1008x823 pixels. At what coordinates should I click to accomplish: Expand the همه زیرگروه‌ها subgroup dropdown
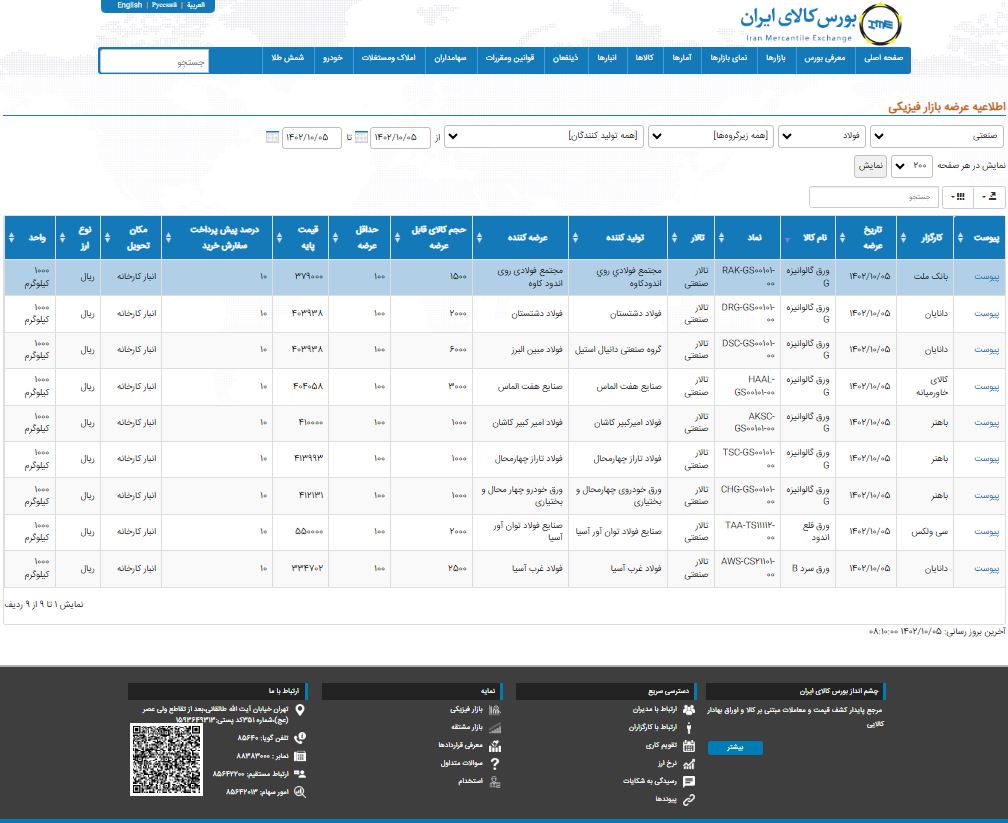711,136
